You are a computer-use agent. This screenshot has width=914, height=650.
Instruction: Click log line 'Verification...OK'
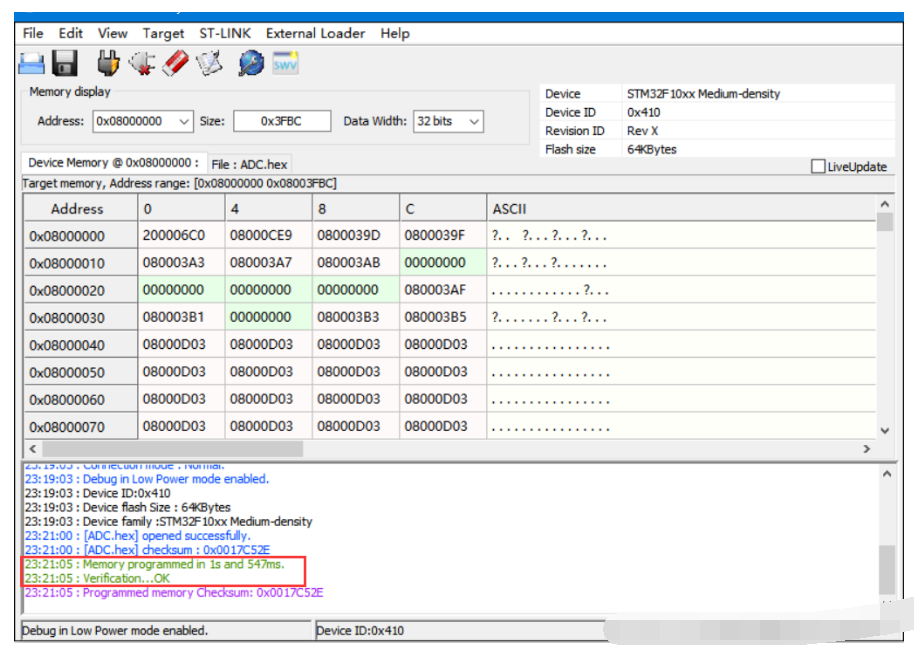coord(97,578)
